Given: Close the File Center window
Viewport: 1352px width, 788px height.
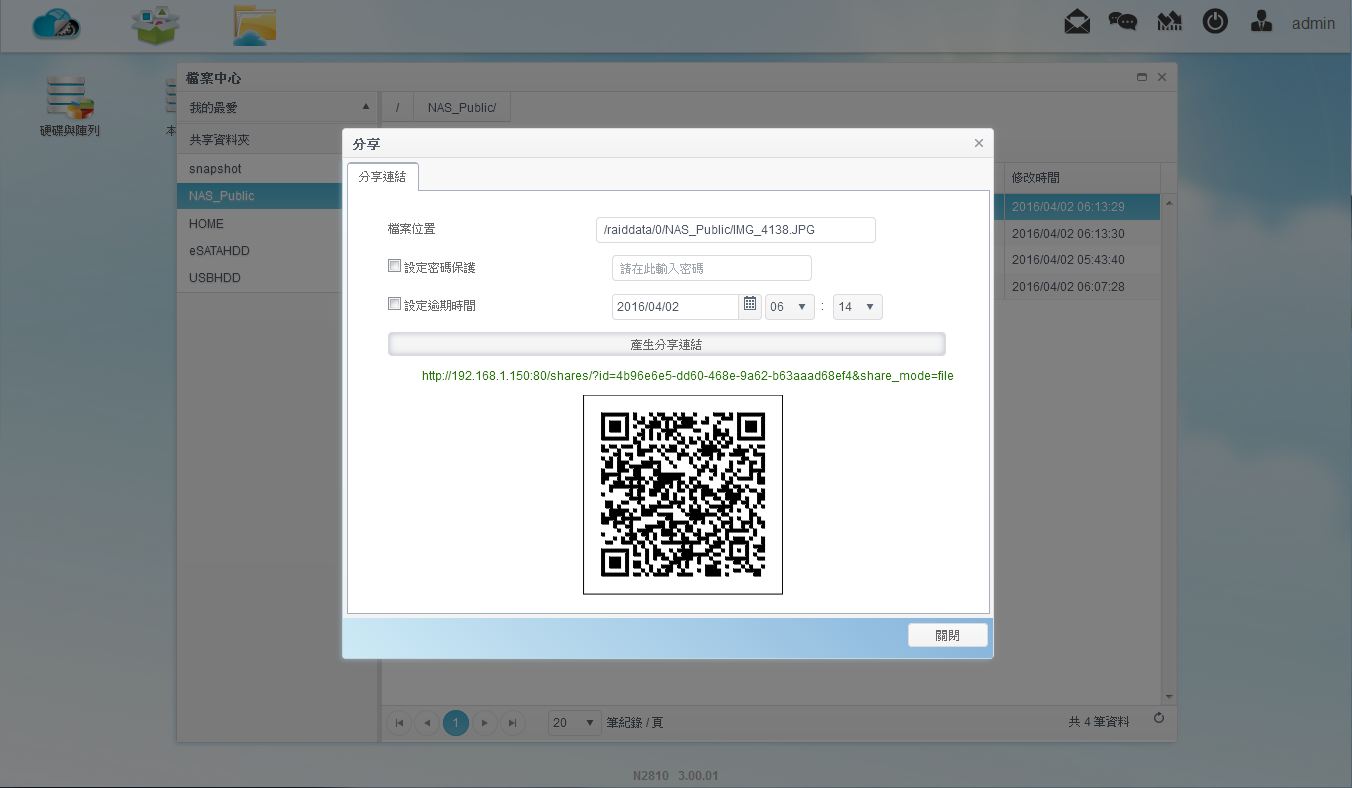Looking at the screenshot, I should pyautogui.click(x=1162, y=77).
